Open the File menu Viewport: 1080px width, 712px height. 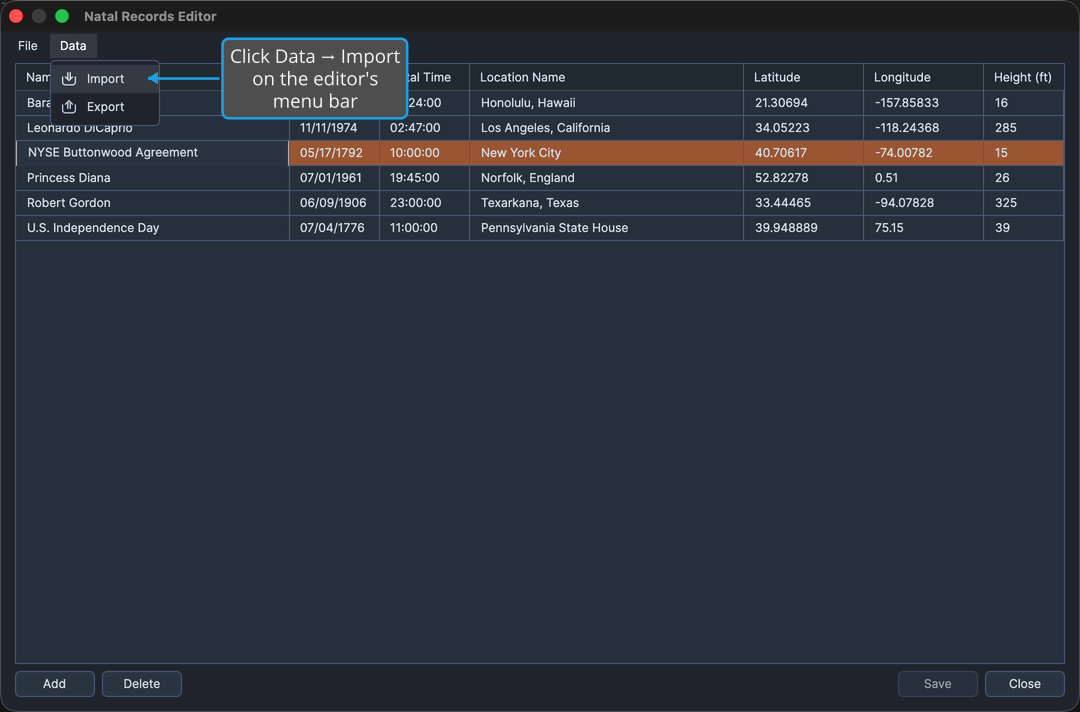pos(28,46)
